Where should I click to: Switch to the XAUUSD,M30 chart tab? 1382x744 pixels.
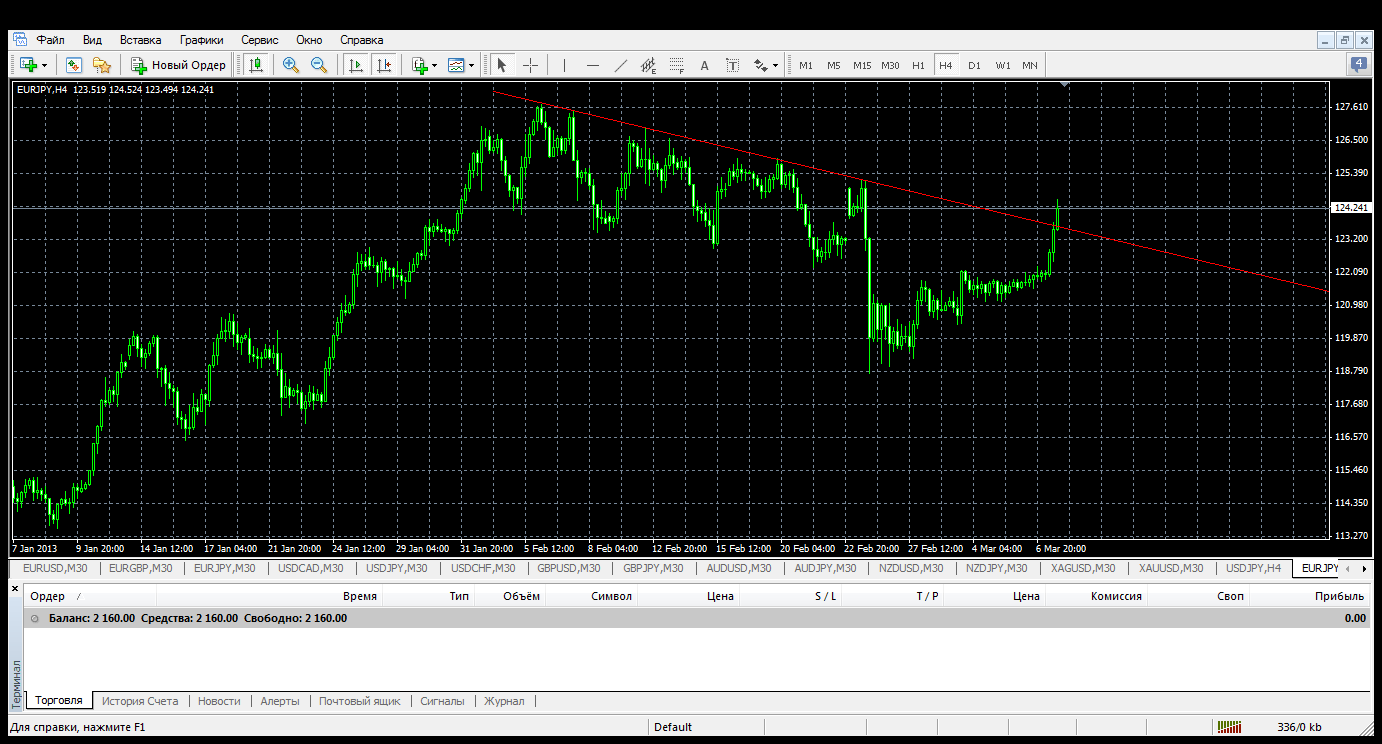(1172, 568)
